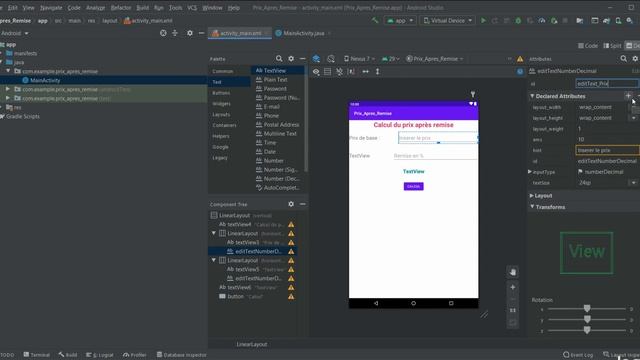
Task: Open the Build menu
Action: tap(142, 8)
